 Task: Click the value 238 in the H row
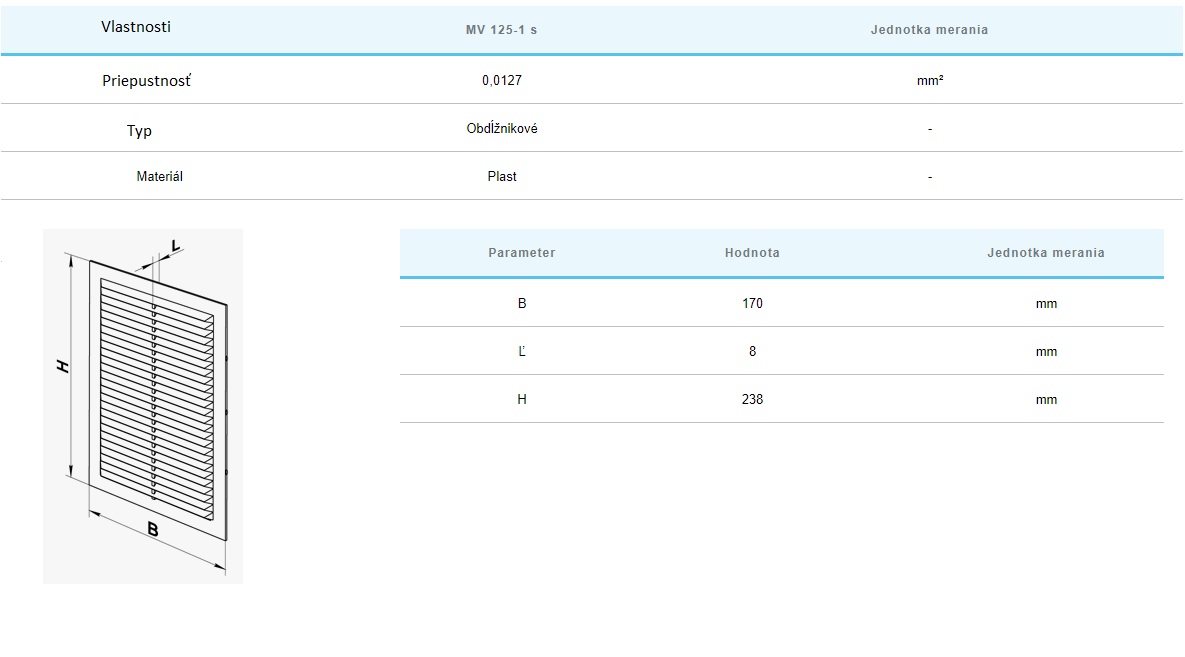[x=752, y=399]
